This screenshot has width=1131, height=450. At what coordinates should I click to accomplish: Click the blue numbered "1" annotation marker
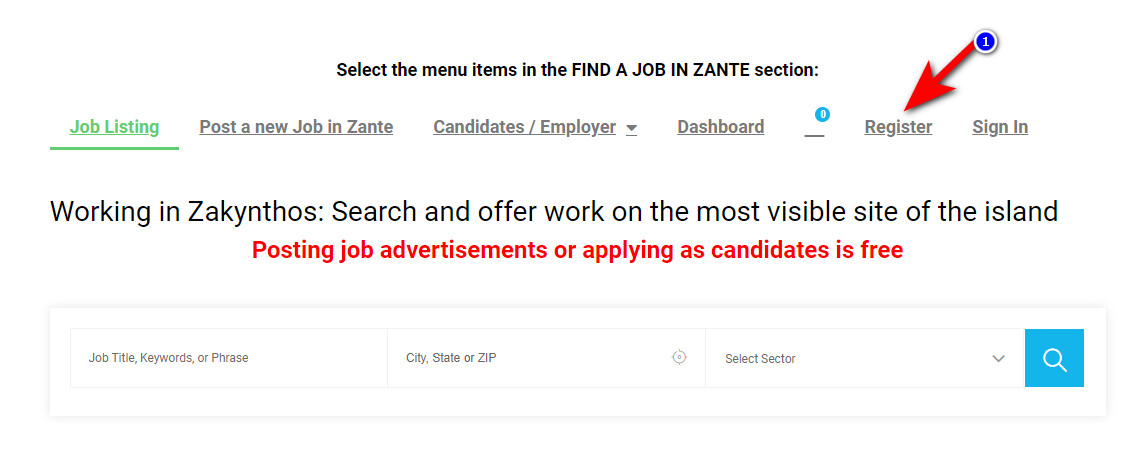click(x=985, y=42)
